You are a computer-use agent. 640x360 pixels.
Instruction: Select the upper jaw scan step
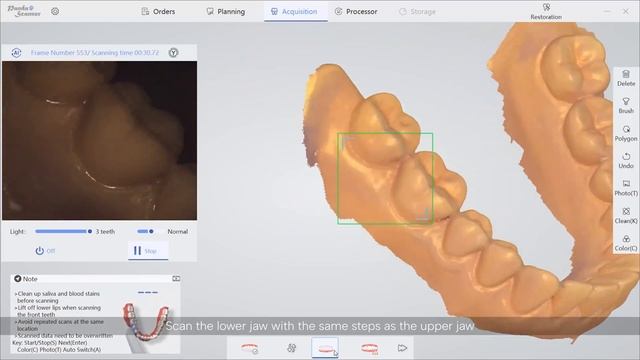[249, 348]
